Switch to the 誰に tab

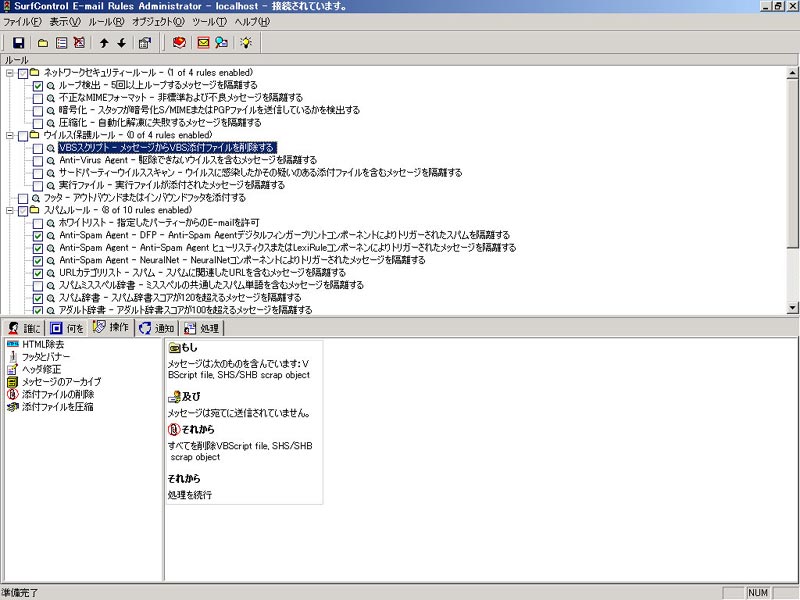(24, 328)
